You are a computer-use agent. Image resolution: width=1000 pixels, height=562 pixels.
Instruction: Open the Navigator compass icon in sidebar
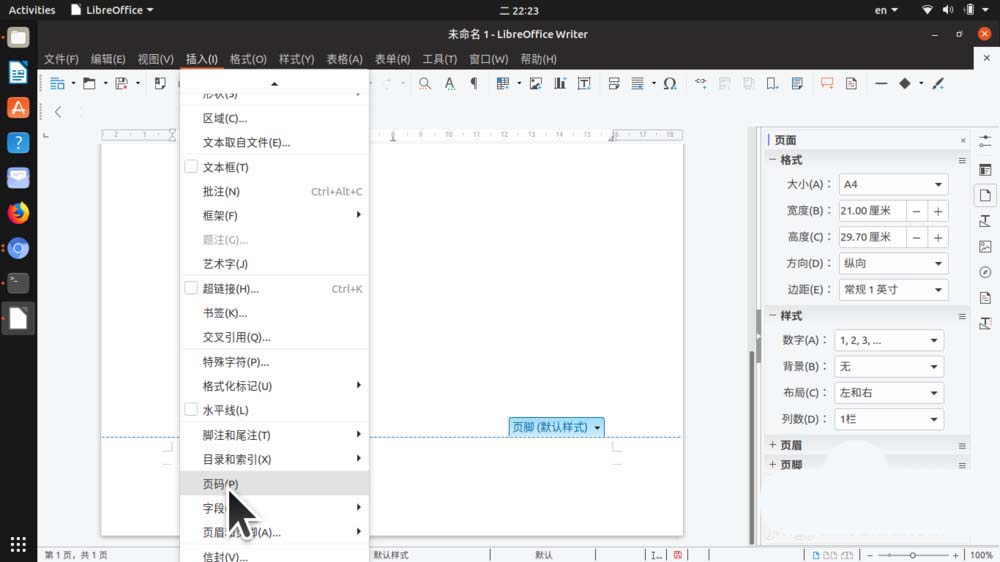click(985, 272)
